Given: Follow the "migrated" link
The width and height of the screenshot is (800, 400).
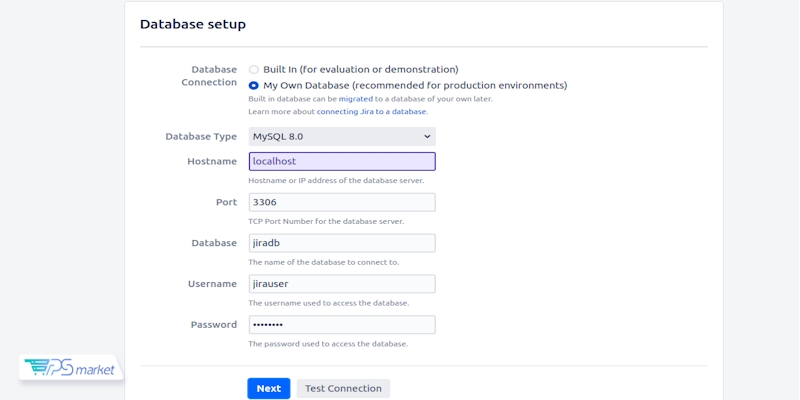Looking at the screenshot, I should [x=355, y=99].
